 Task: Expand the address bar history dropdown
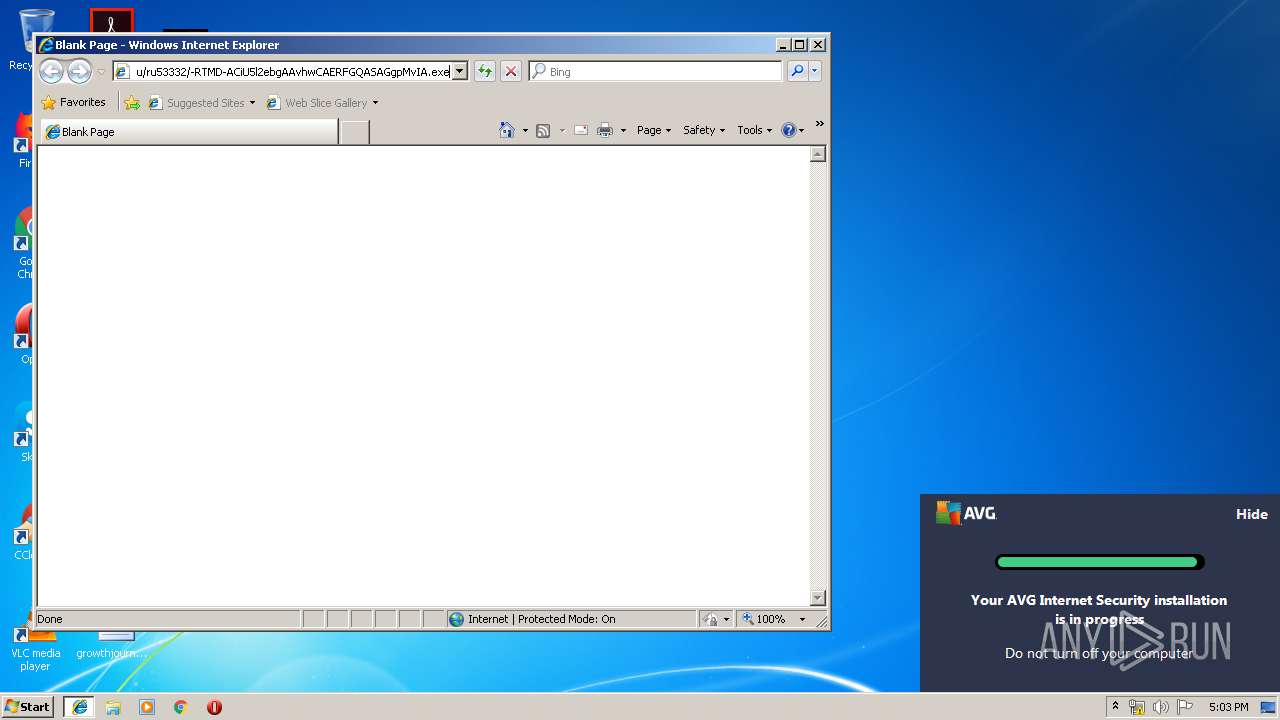click(460, 72)
